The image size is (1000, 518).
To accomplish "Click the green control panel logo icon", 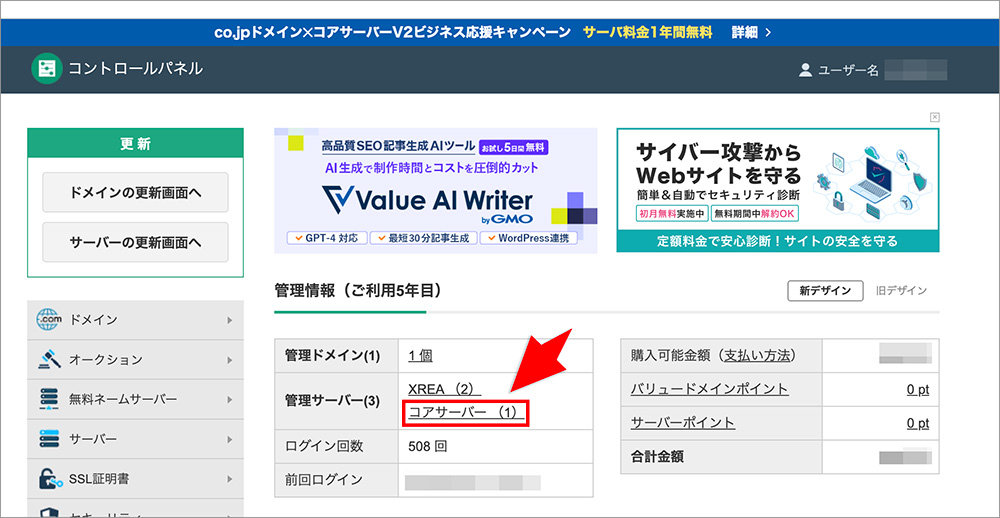I will pos(47,69).
